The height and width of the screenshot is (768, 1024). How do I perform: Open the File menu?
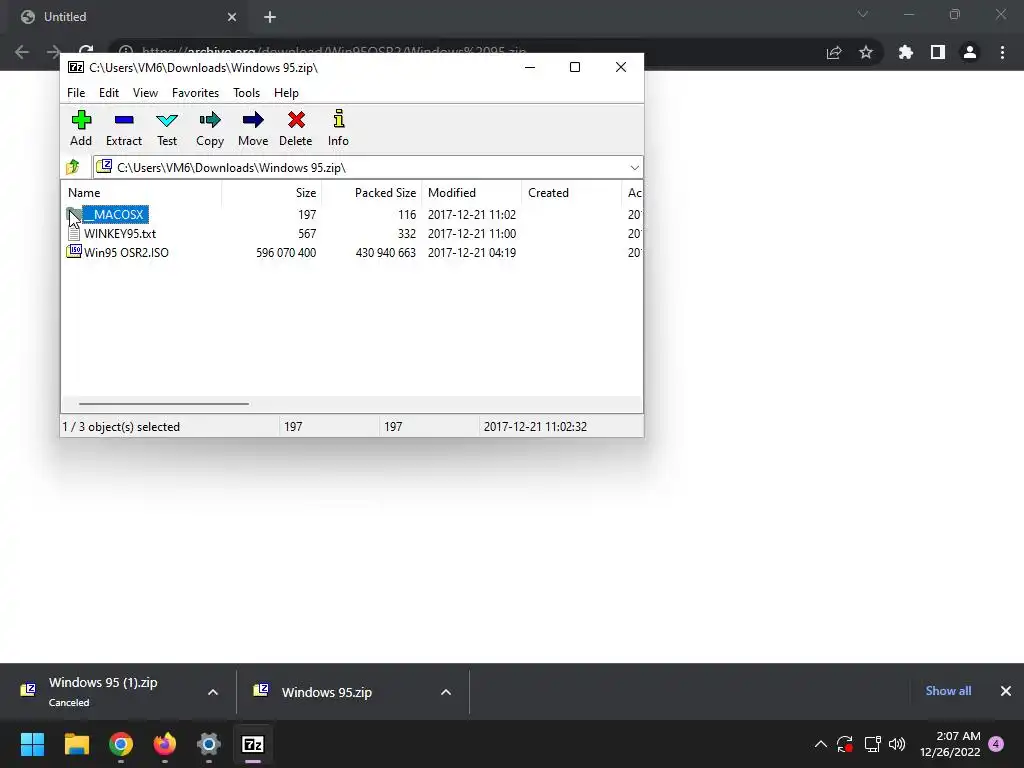[76, 93]
